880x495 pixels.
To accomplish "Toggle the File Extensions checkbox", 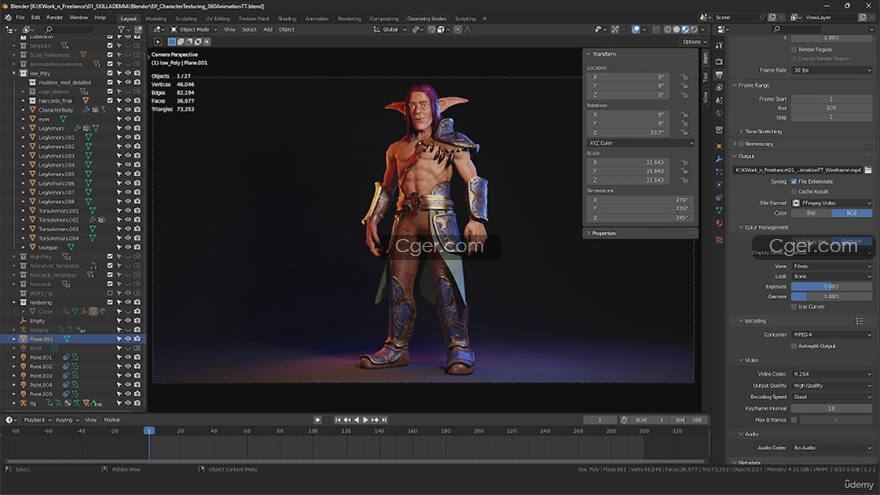I will tap(794, 181).
